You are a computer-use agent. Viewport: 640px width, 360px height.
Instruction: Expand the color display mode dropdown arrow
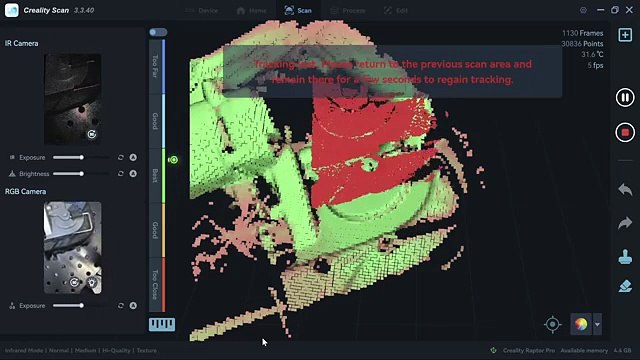[597, 324]
